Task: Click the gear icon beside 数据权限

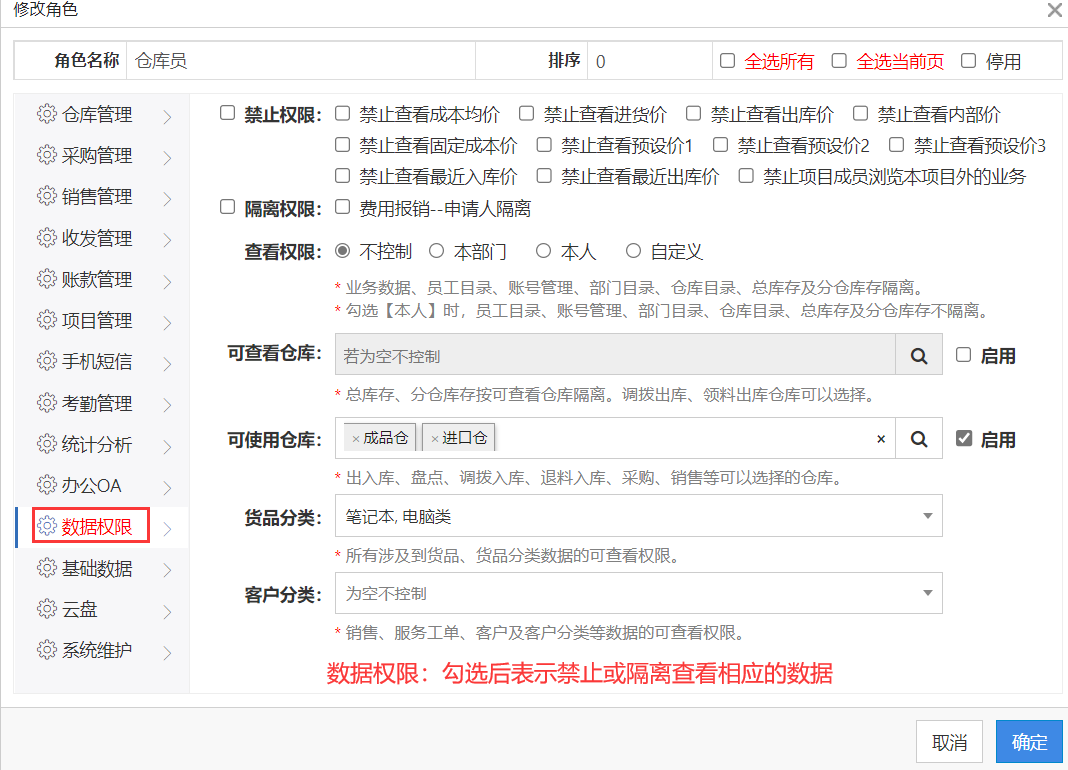Action: tap(46, 526)
